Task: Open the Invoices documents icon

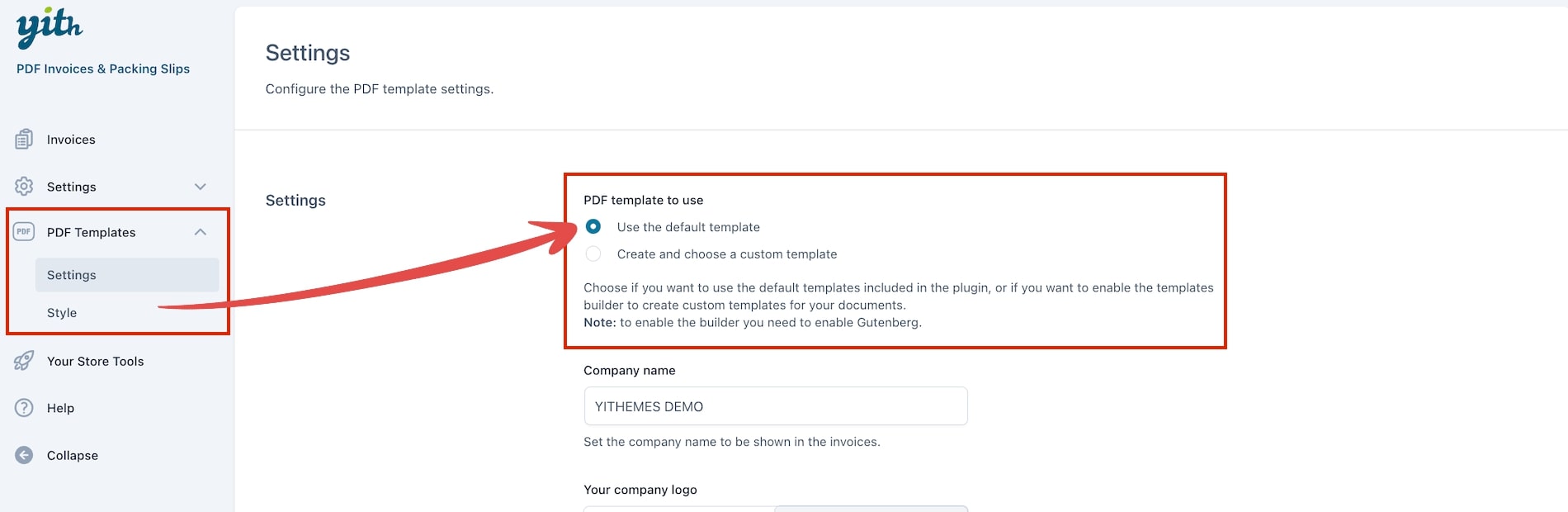Action: tap(24, 140)
